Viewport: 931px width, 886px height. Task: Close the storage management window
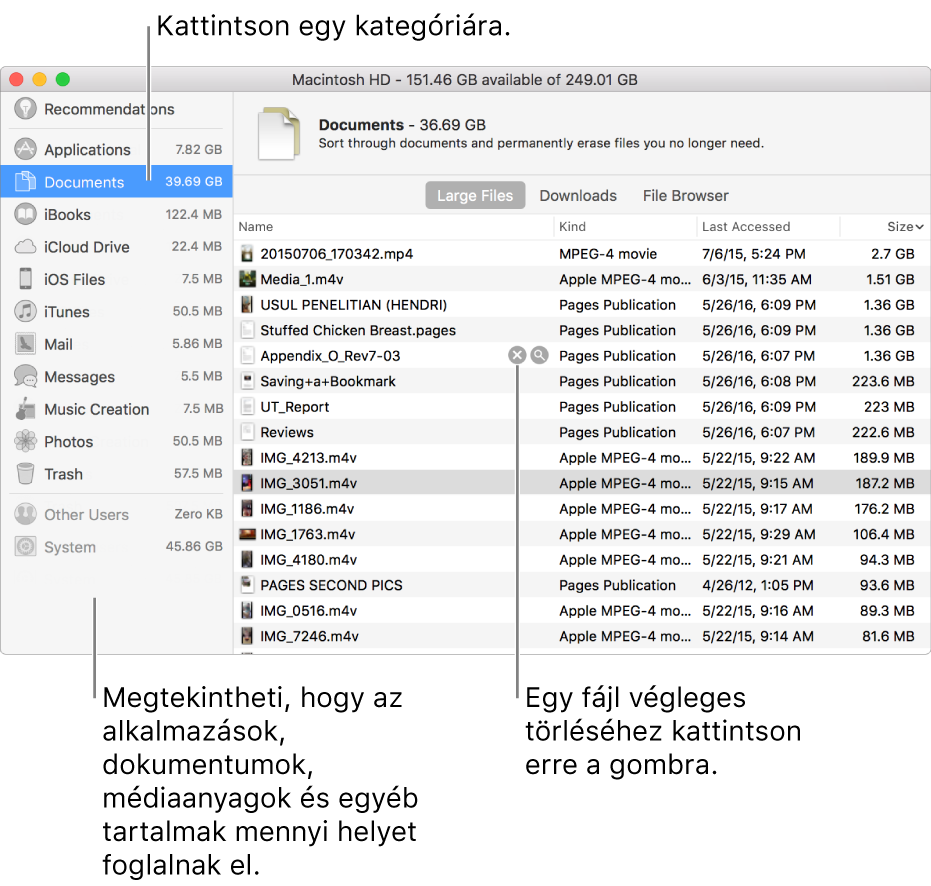(16, 80)
